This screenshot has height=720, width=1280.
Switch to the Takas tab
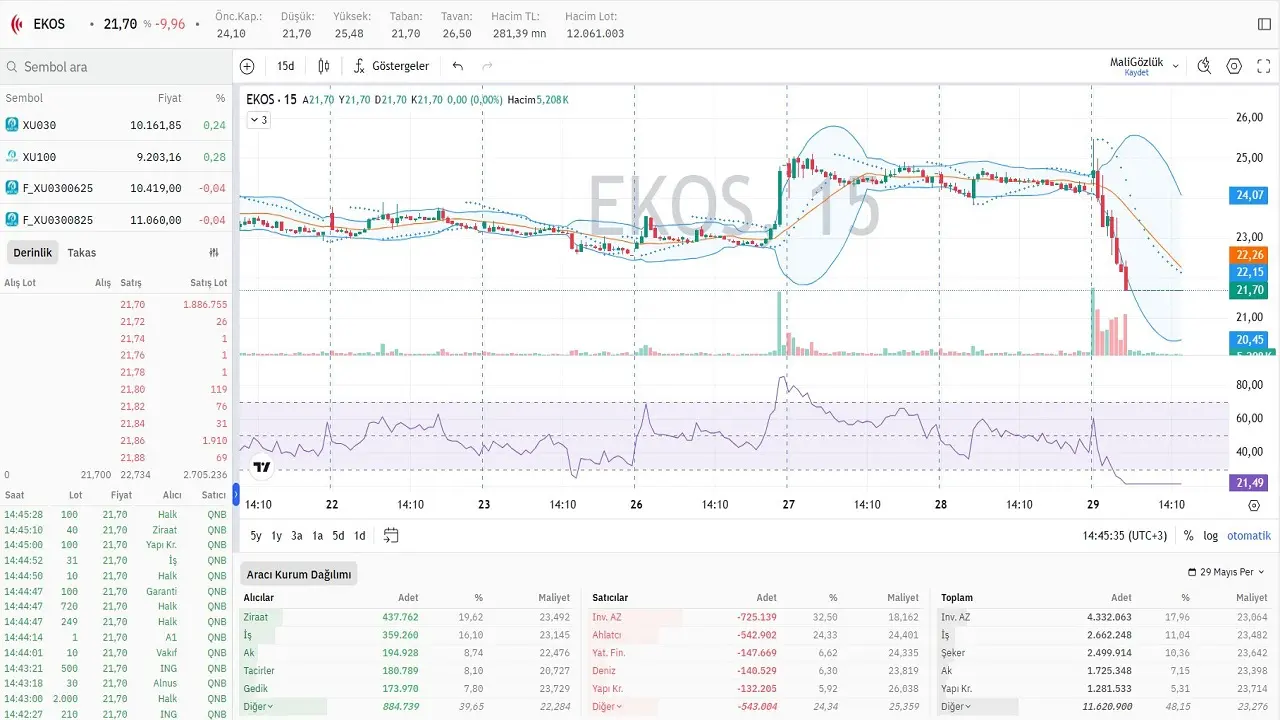[82, 253]
